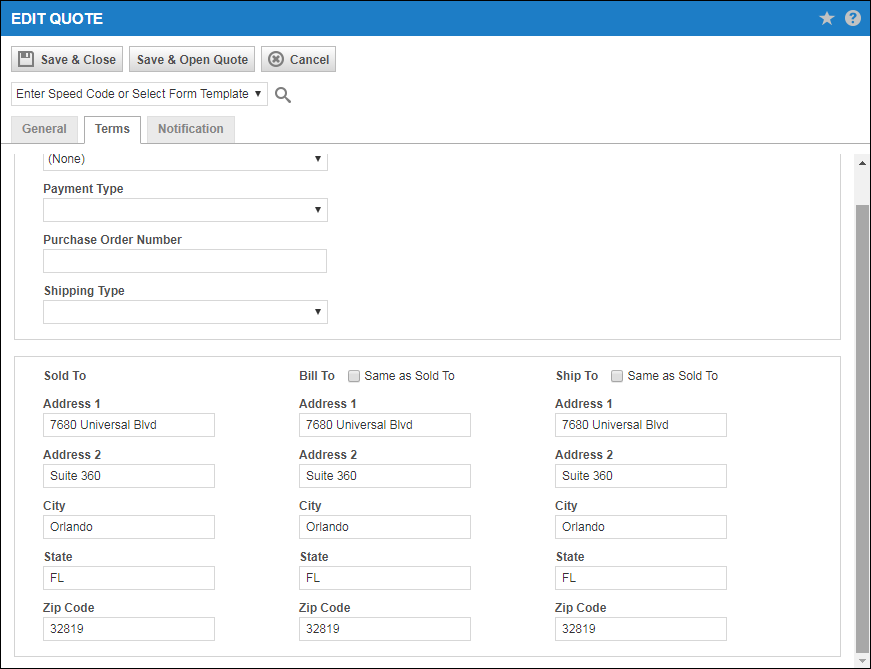
Task: Cancel editing the quote
Action: 298,60
